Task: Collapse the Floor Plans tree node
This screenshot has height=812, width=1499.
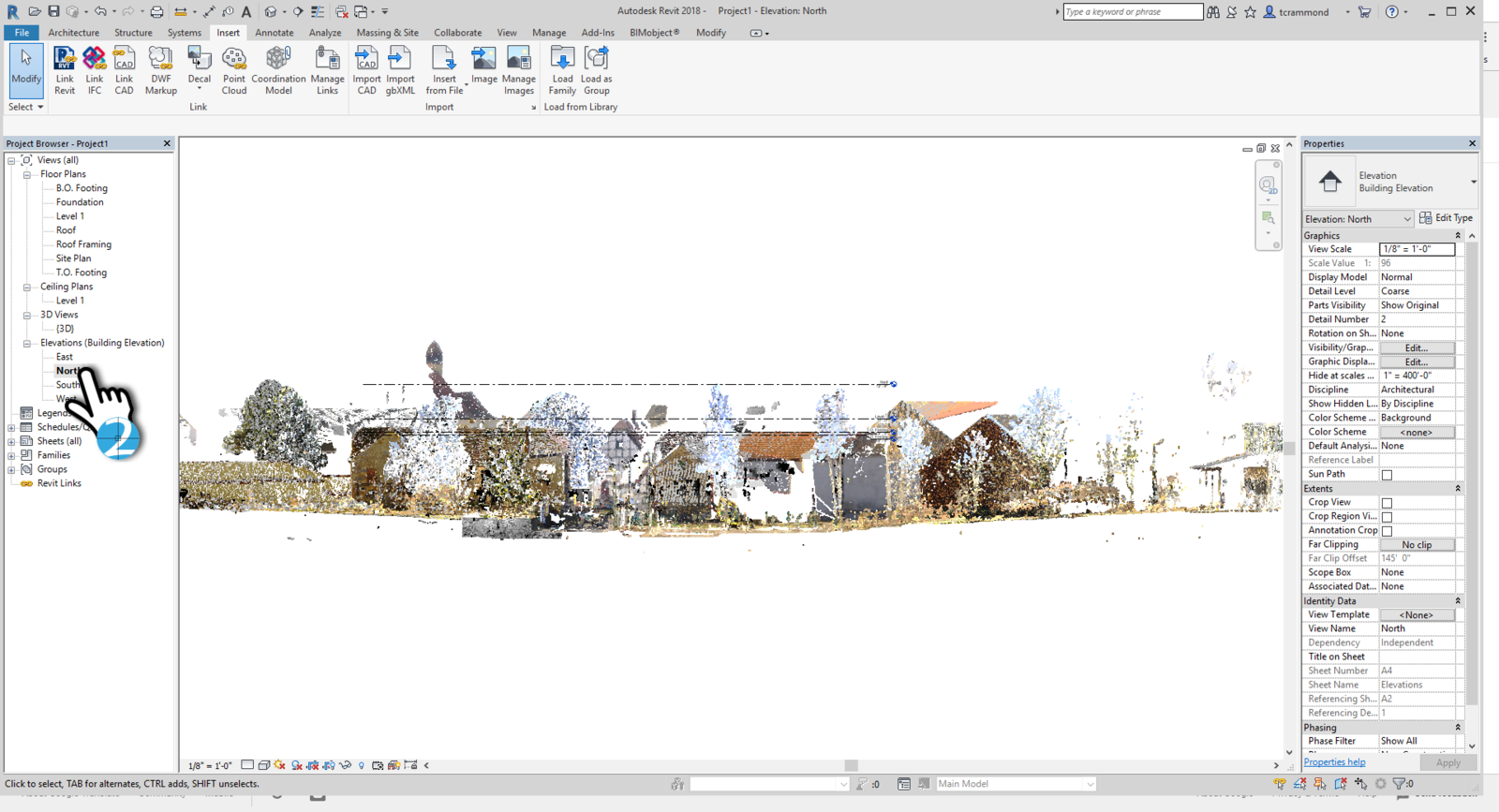Action: click(x=27, y=174)
